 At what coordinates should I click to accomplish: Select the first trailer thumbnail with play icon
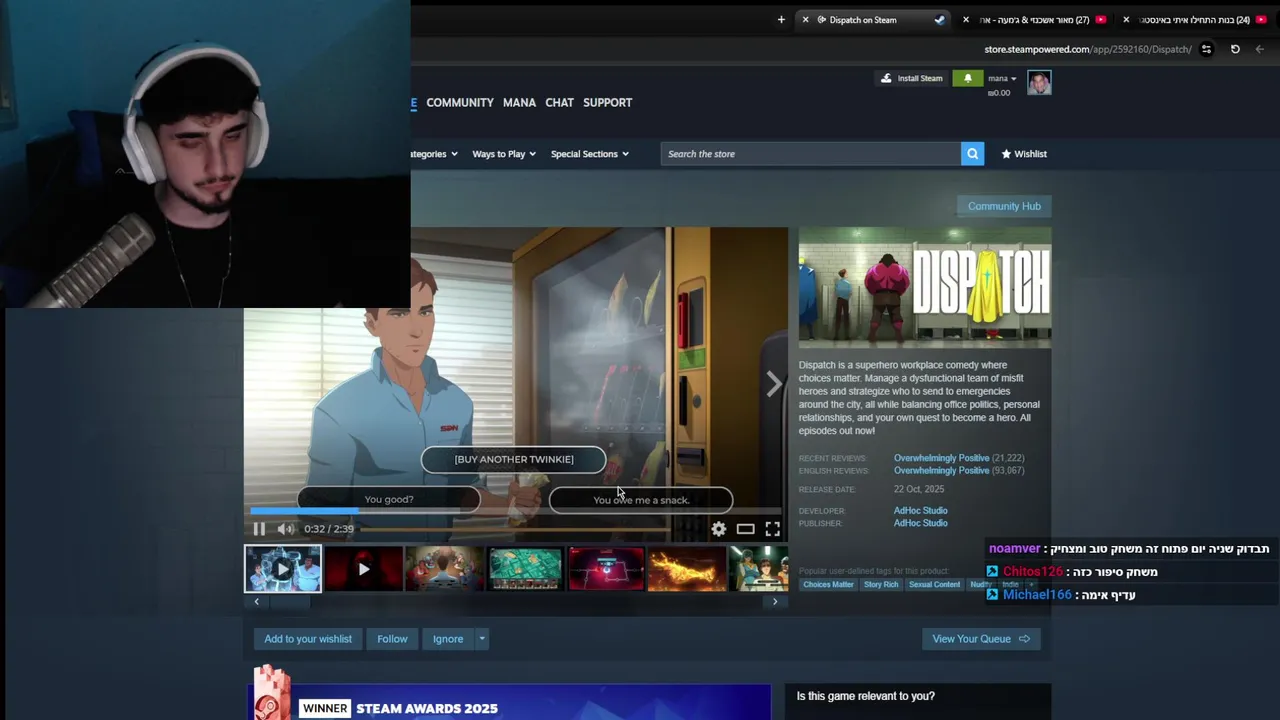283,569
